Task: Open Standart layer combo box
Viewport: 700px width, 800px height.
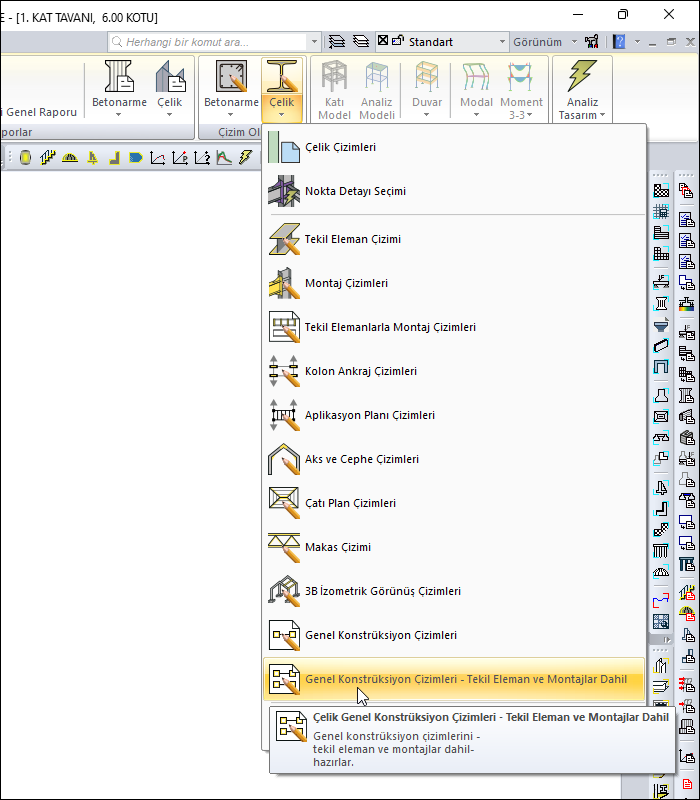Action: tap(442, 42)
